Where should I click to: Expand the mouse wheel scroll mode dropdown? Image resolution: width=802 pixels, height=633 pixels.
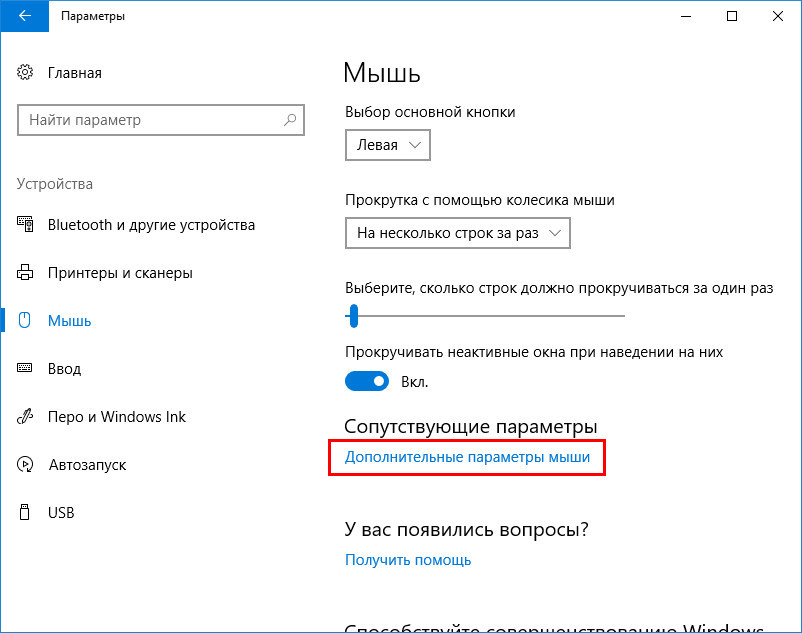(x=458, y=233)
